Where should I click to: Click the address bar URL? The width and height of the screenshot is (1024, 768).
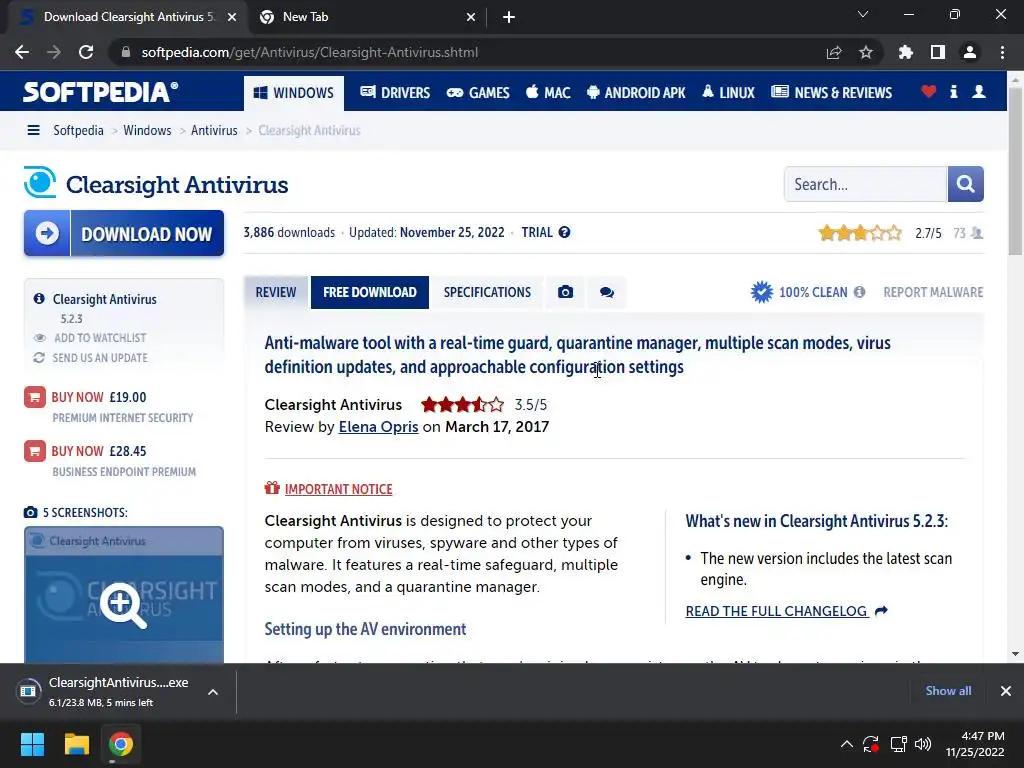[x=310, y=52]
